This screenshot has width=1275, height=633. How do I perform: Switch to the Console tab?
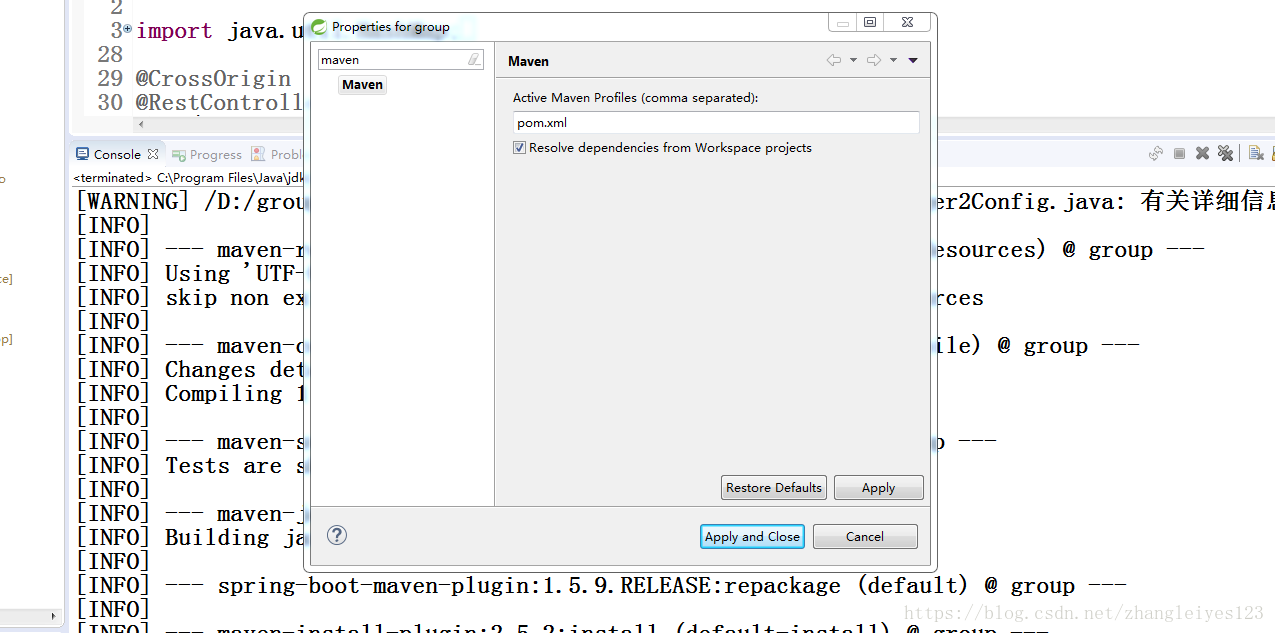(117, 154)
